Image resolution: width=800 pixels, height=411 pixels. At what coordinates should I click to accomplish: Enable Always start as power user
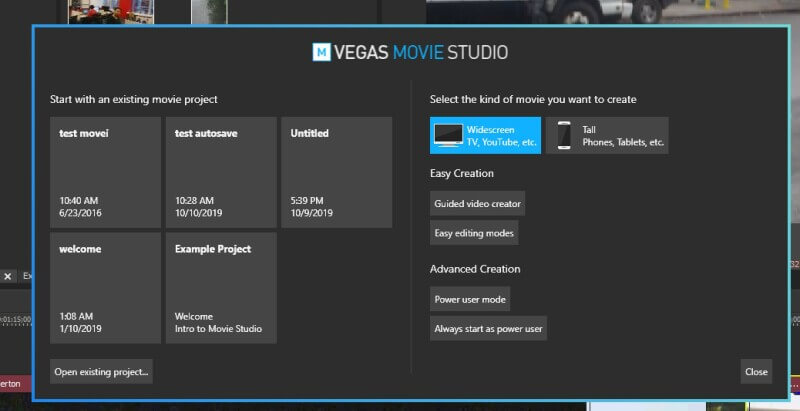488,328
